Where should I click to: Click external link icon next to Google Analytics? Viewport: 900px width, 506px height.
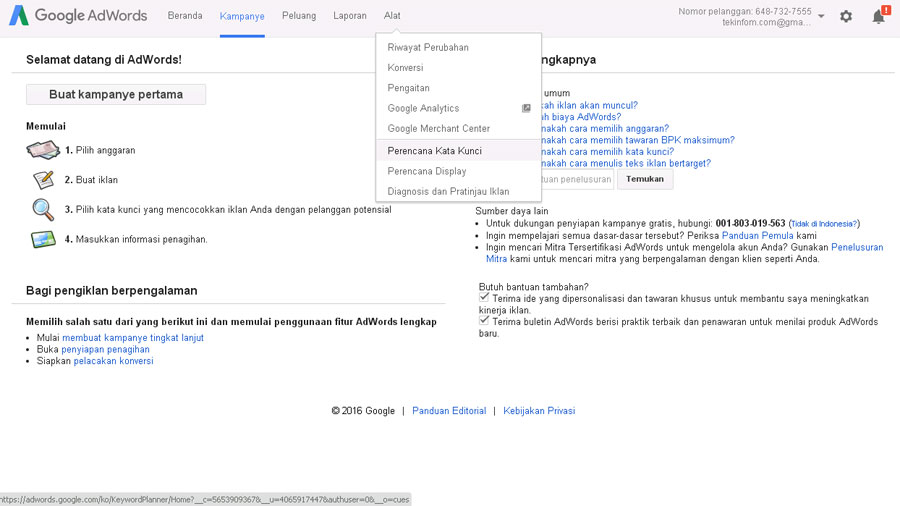pos(526,108)
